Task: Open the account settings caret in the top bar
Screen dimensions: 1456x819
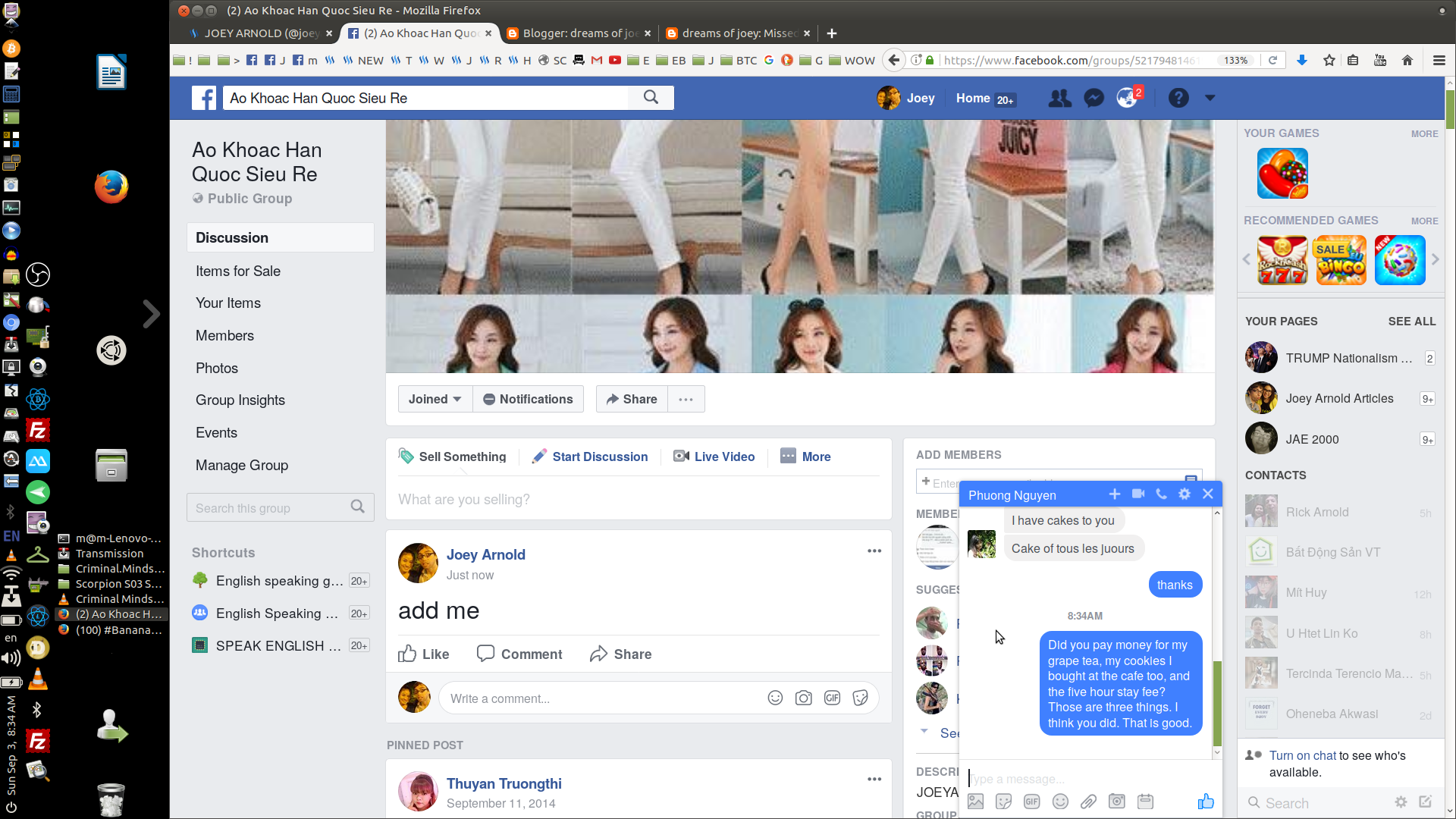Action: (1209, 98)
